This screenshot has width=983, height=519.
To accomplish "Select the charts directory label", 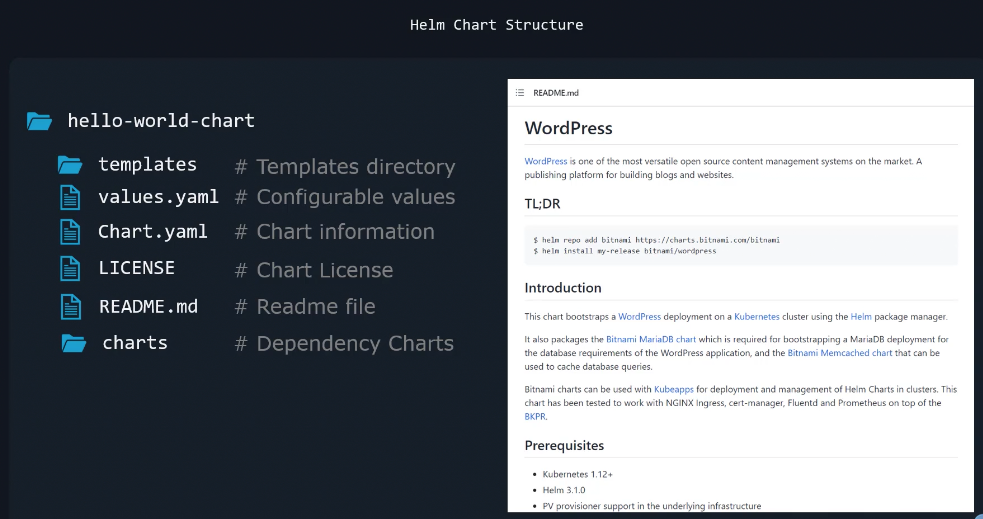I will (135, 343).
